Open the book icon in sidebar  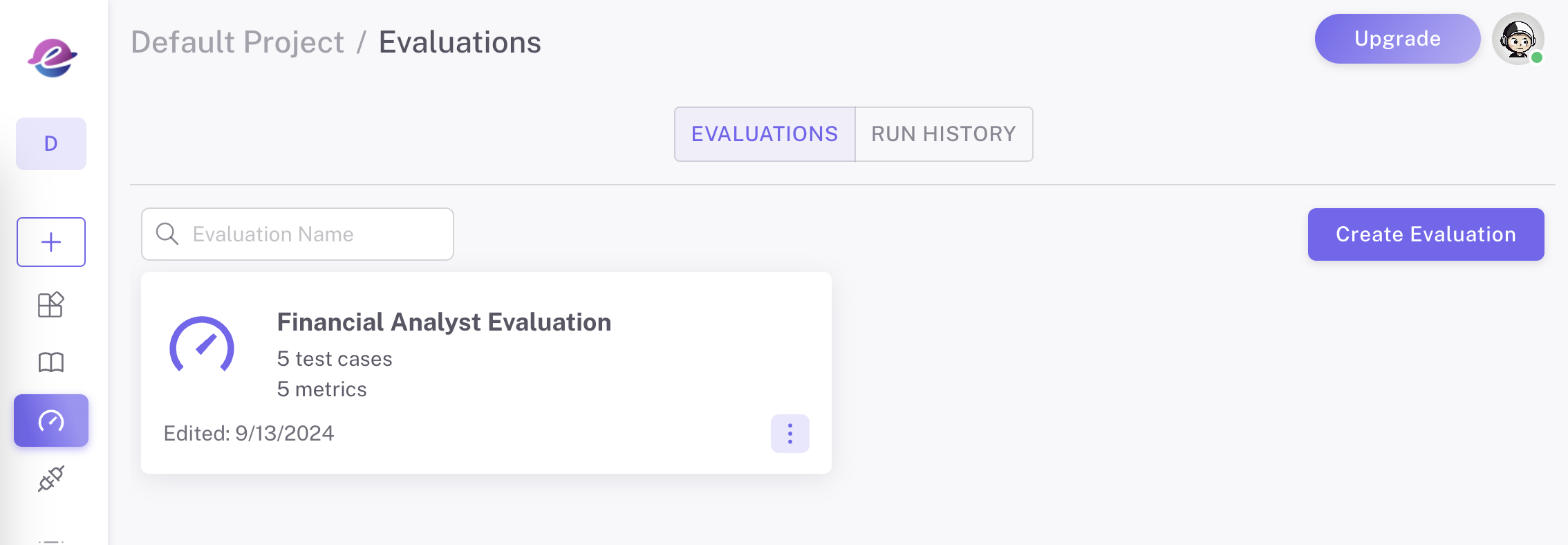point(51,362)
